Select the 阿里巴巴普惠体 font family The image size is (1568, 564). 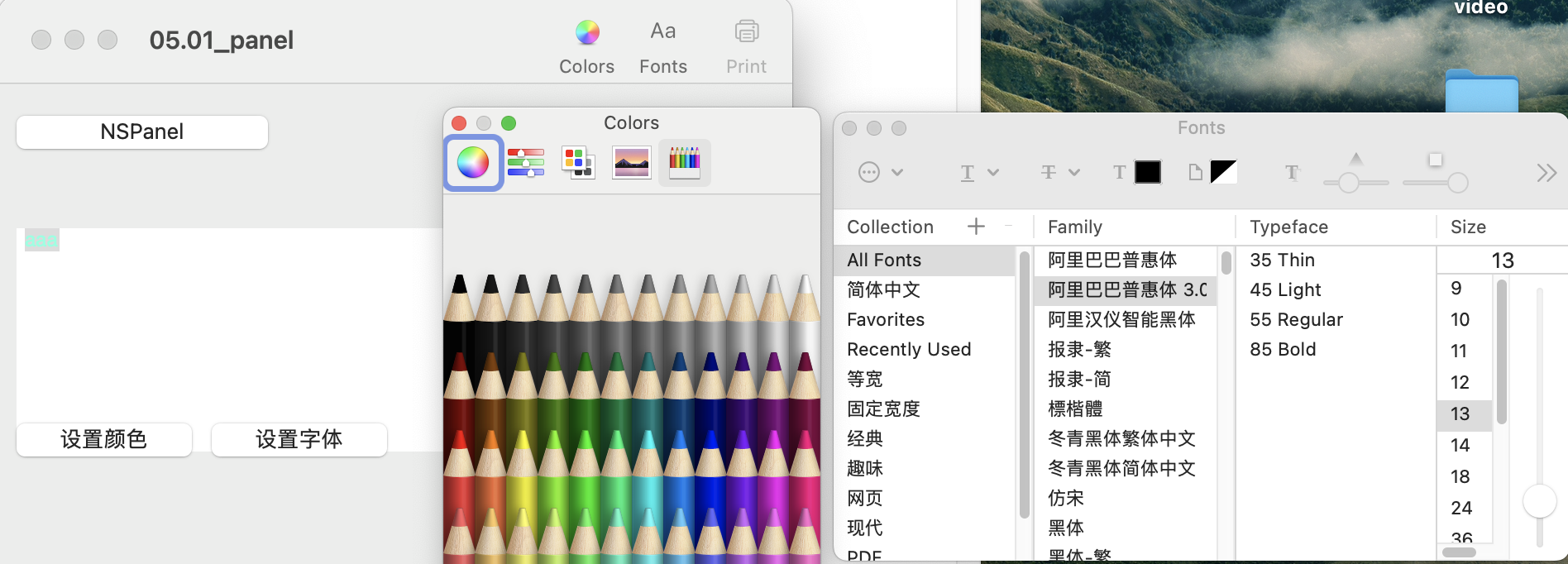coord(1126,260)
